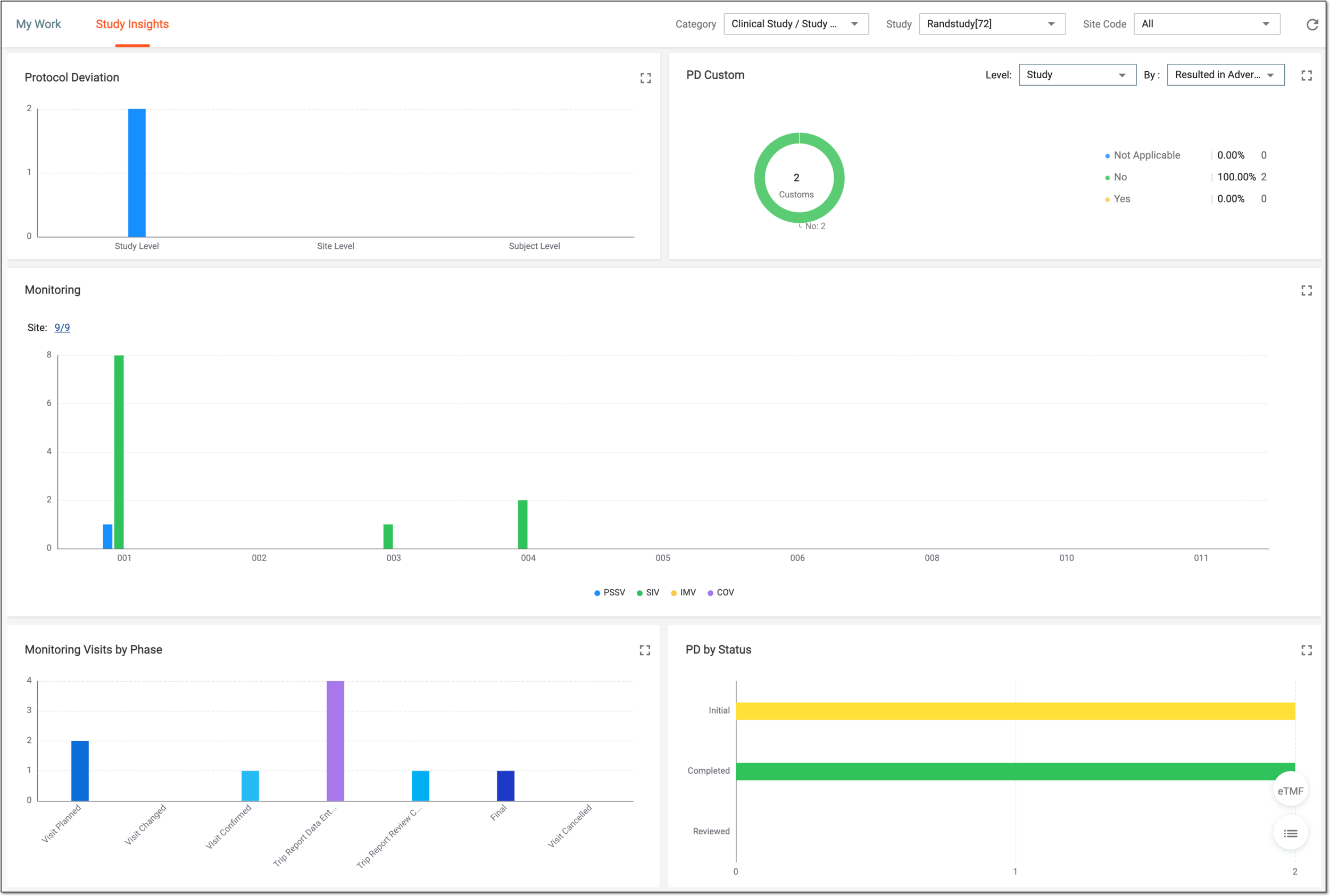Expand the Protocol Deviation panel to fullscreen
The width and height of the screenshot is (1330, 896).
(x=645, y=78)
